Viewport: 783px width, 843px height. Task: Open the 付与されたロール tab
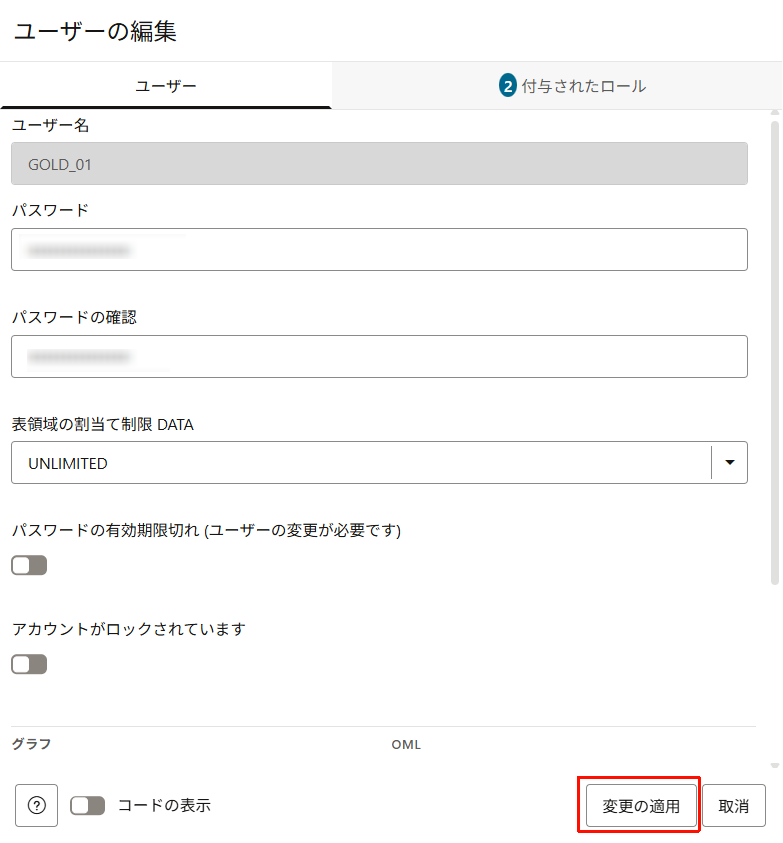pyautogui.click(x=557, y=86)
